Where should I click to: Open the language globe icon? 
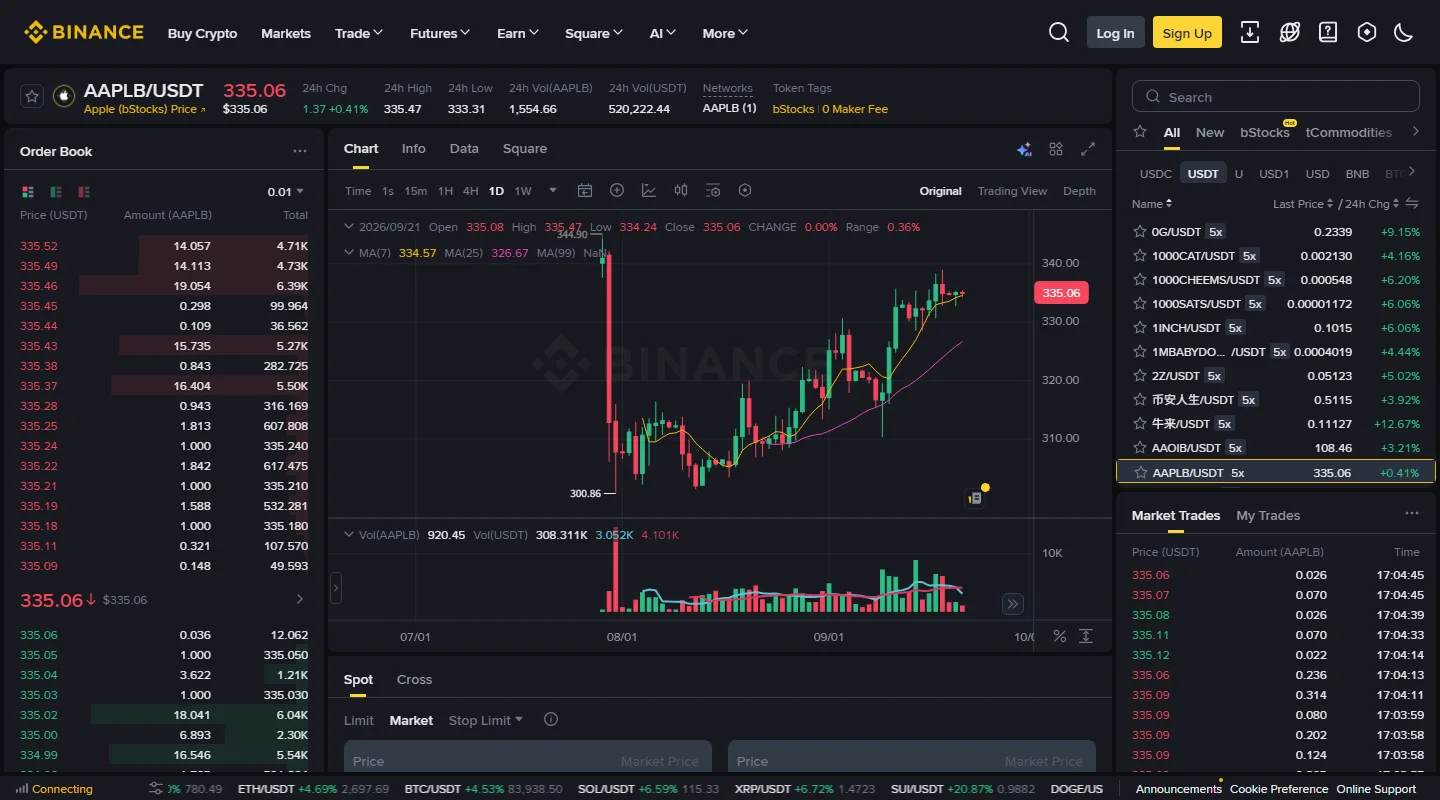pos(1289,33)
